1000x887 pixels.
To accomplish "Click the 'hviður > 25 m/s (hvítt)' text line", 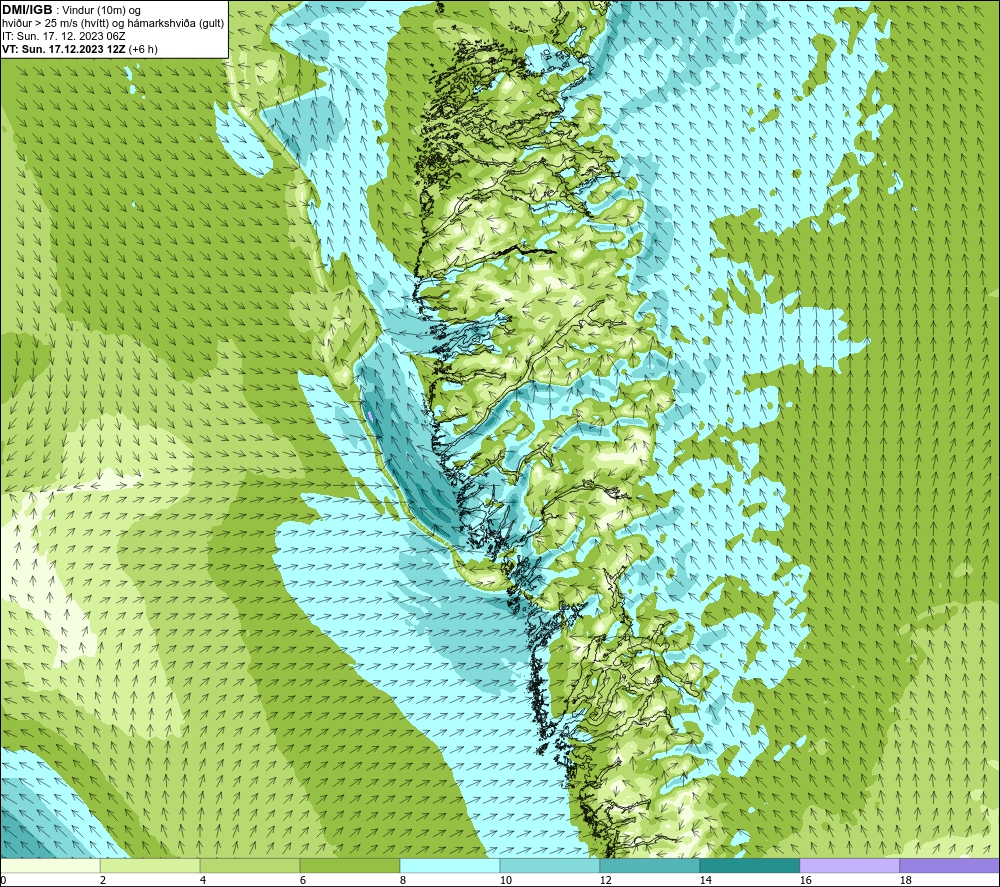I will tap(113, 24).
